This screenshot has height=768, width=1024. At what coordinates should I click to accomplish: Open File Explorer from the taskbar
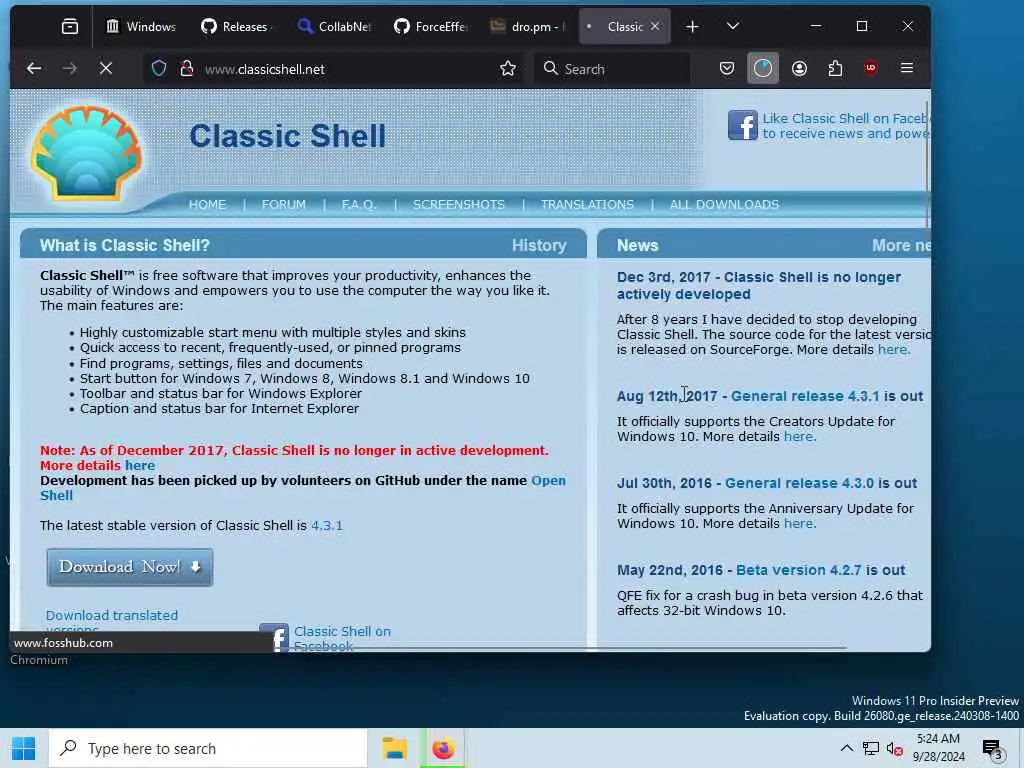point(394,748)
